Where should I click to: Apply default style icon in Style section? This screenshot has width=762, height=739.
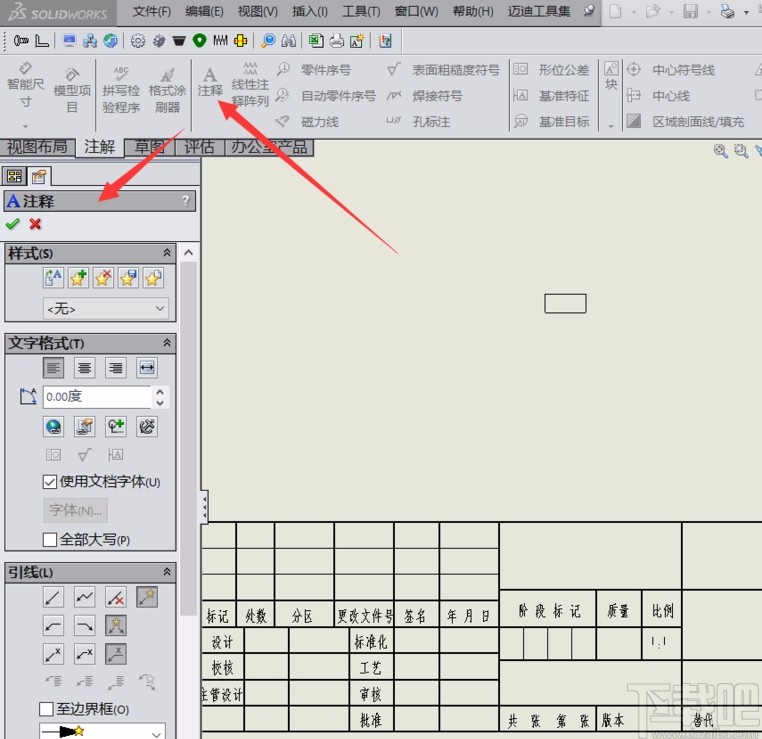click(x=53, y=278)
